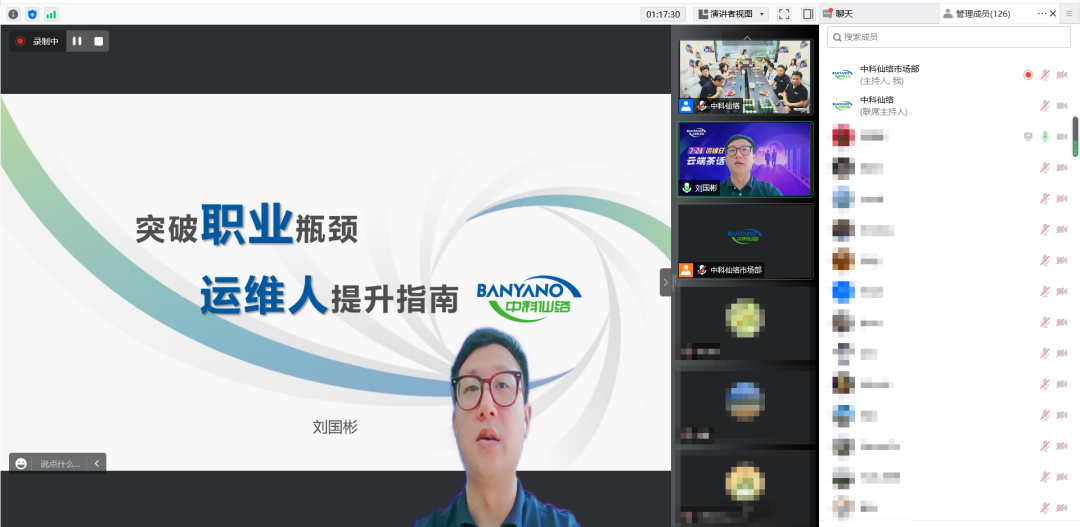Turn on the host 中科仙络市场部 camera
Screen dimensions: 1080x527
[x=1061, y=74]
